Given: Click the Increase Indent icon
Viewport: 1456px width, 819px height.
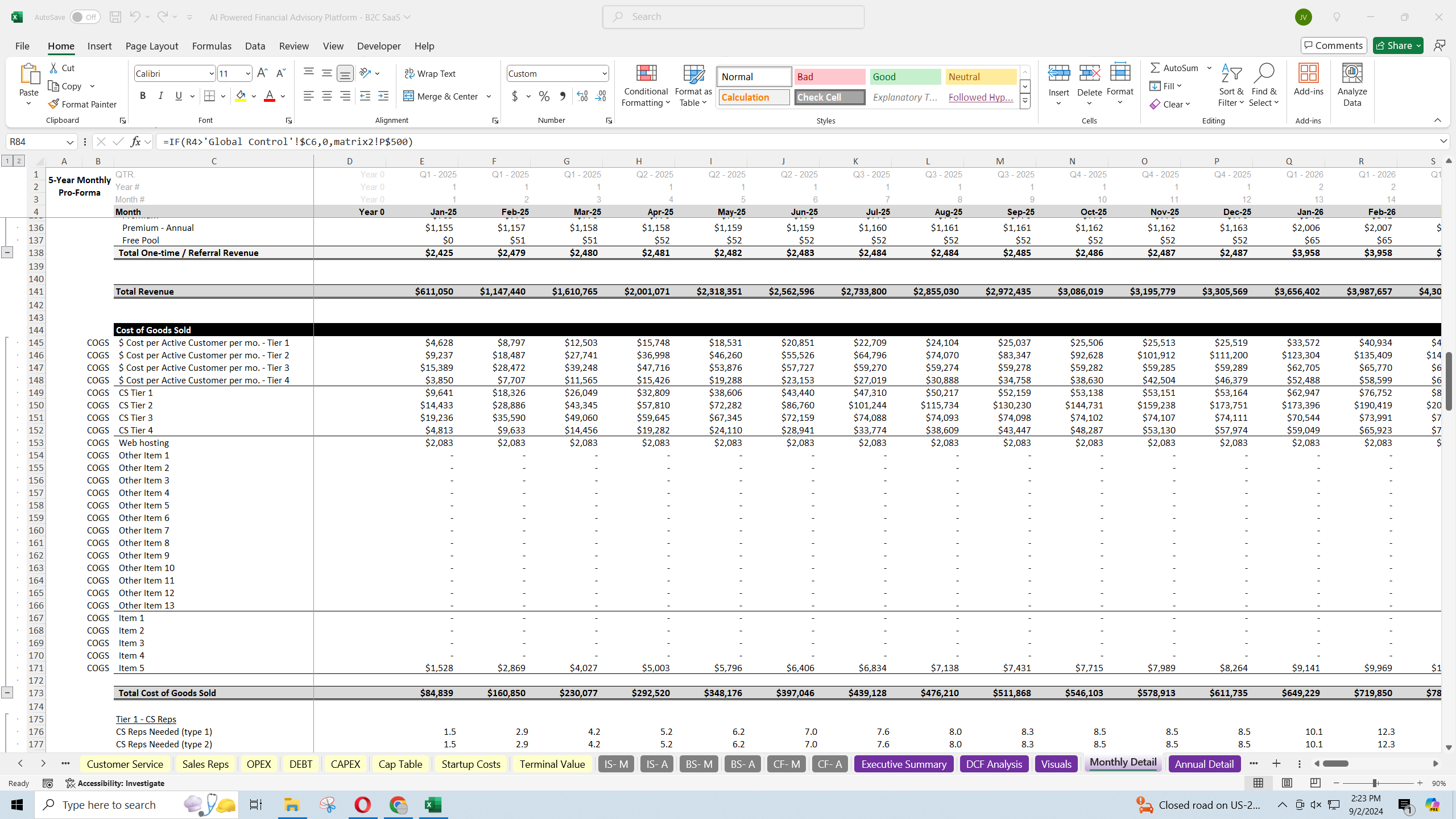Looking at the screenshot, I should [383, 96].
